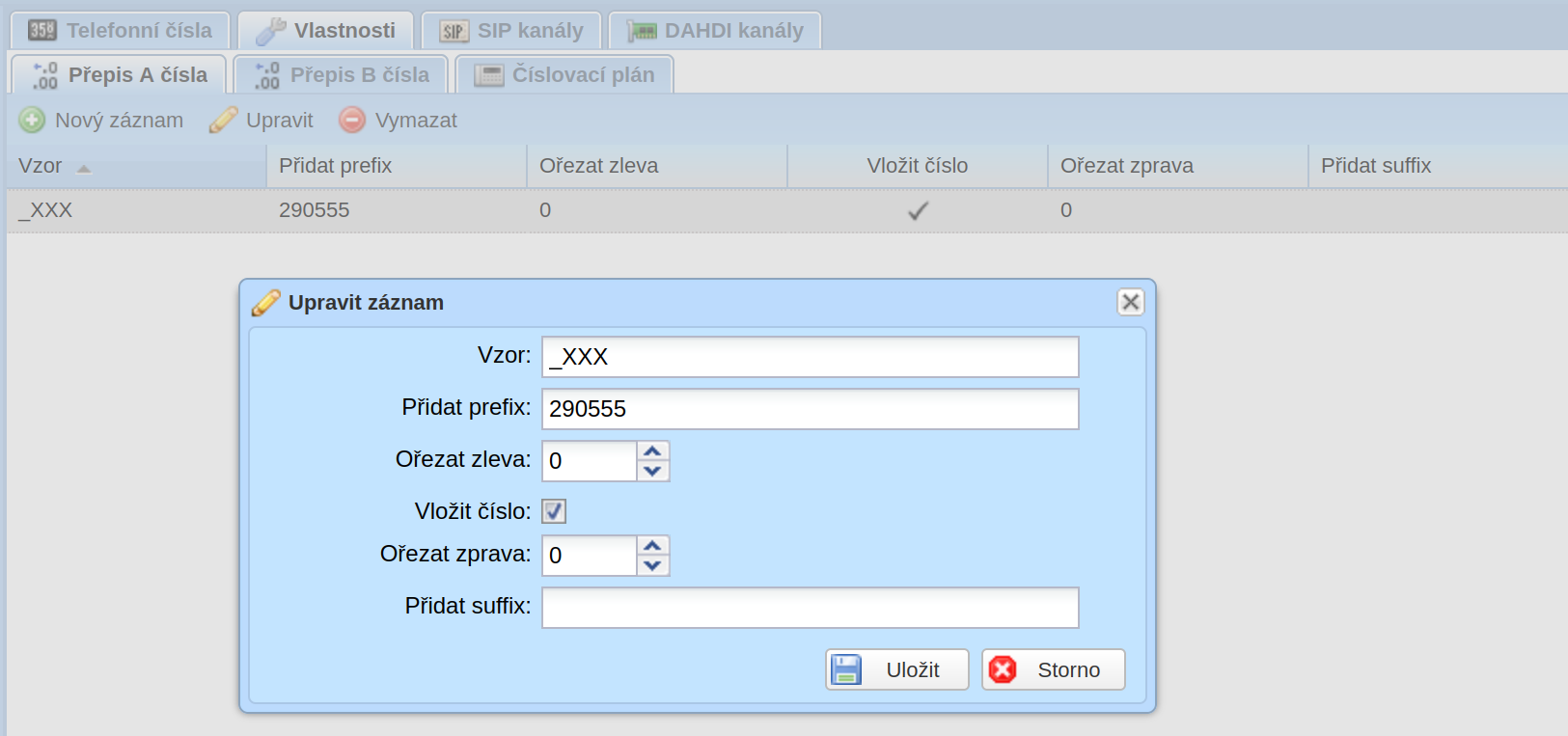
Task: Cancel editing with Storno button
Action: [1054, 669]
